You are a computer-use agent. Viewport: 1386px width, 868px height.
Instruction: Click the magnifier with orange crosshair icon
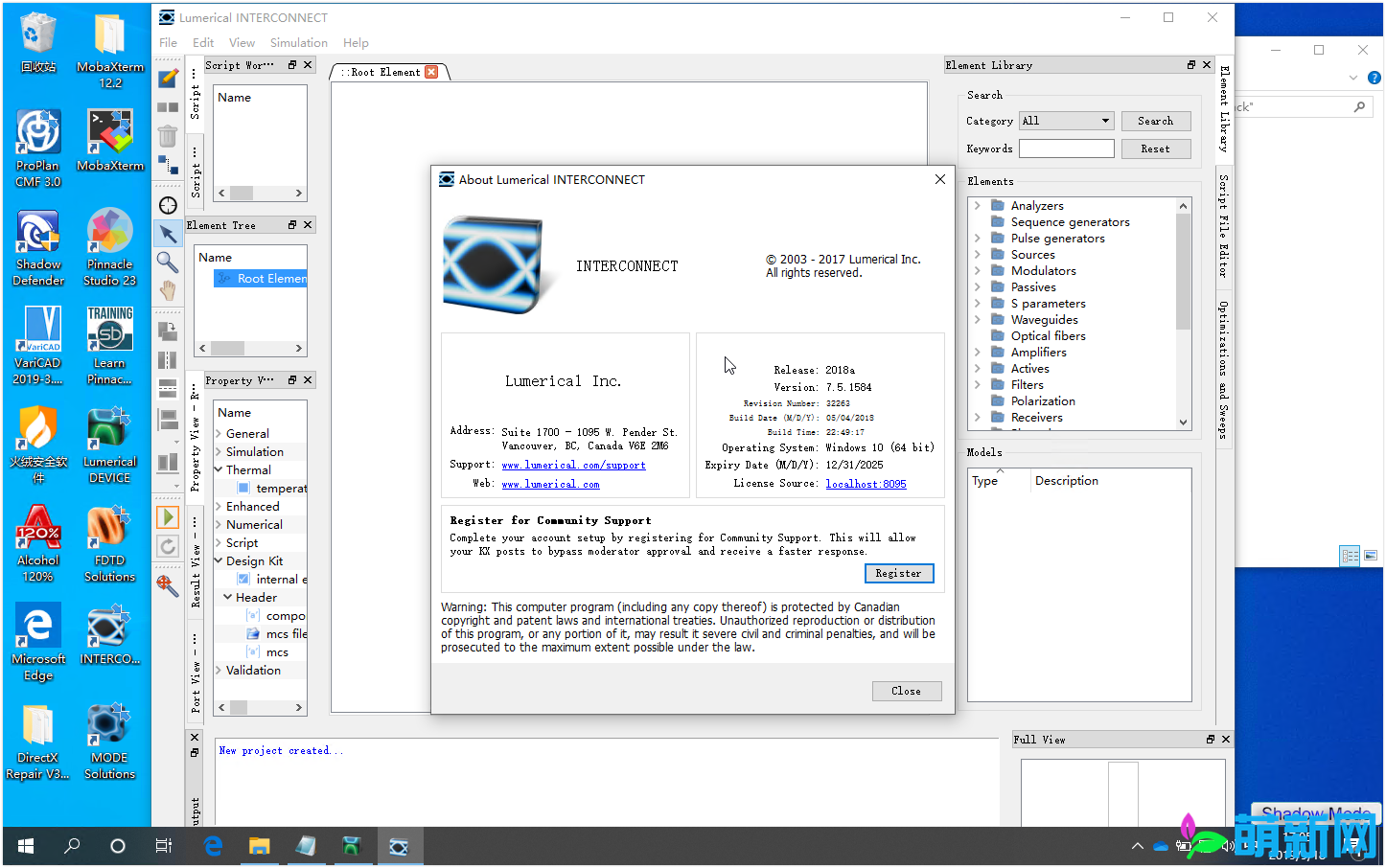[168, 585]
